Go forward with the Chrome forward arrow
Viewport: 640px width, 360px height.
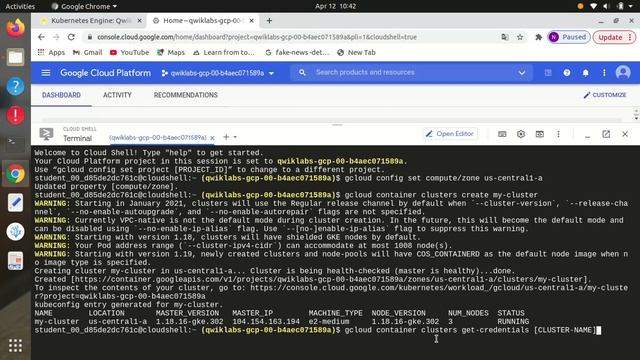click(x=56, y=37)
